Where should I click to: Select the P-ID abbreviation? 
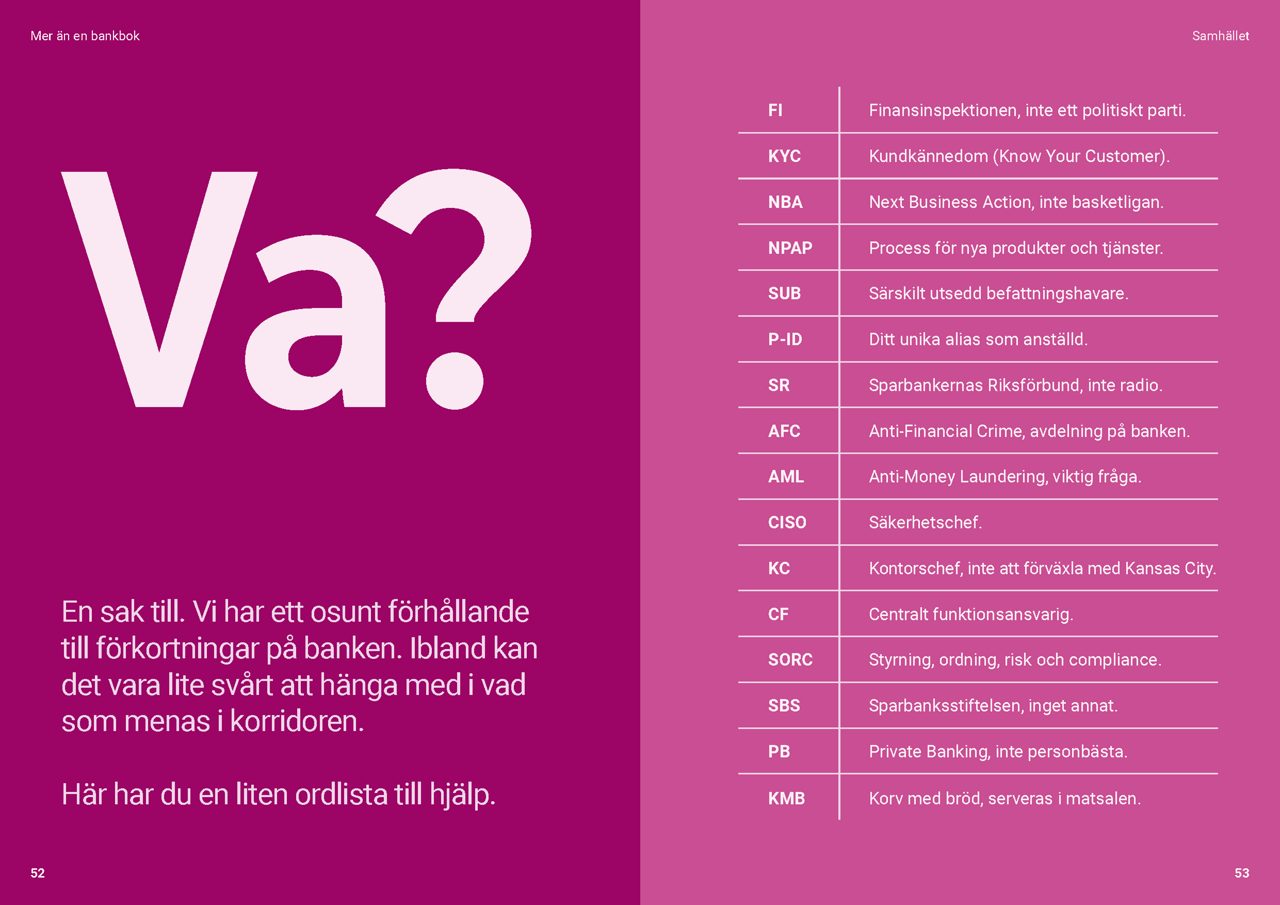point(785,339)
